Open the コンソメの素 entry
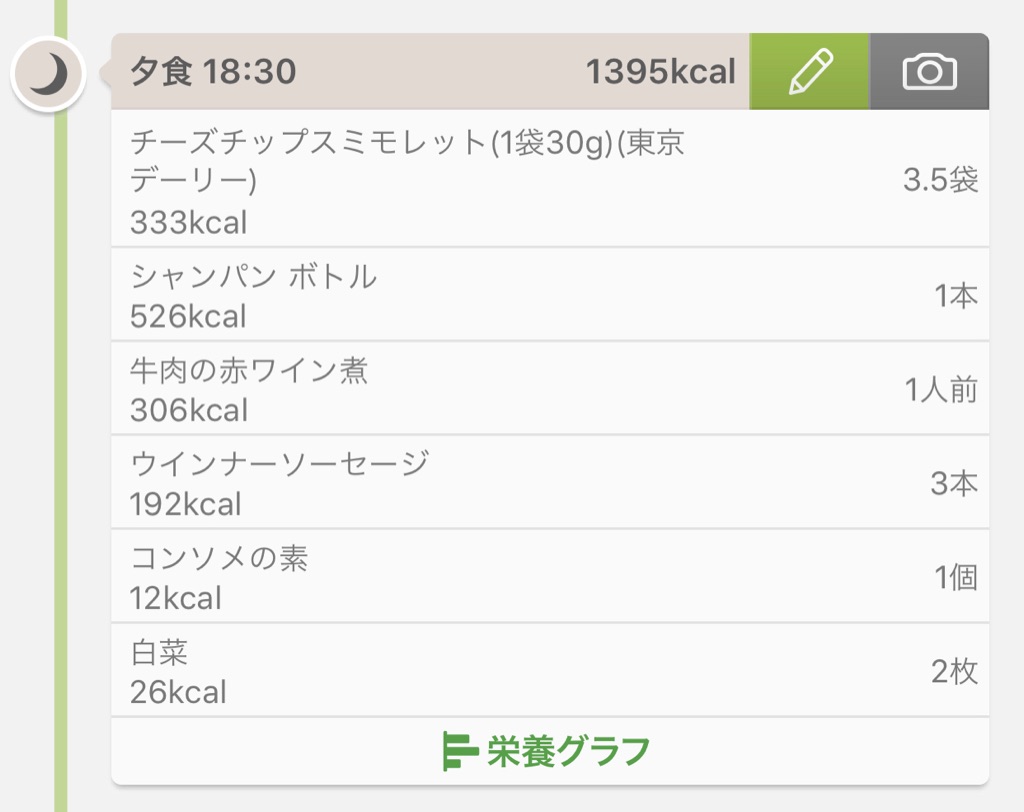Image resolution: width=1024 pixels, height=812 pixels. pos(550,577)
